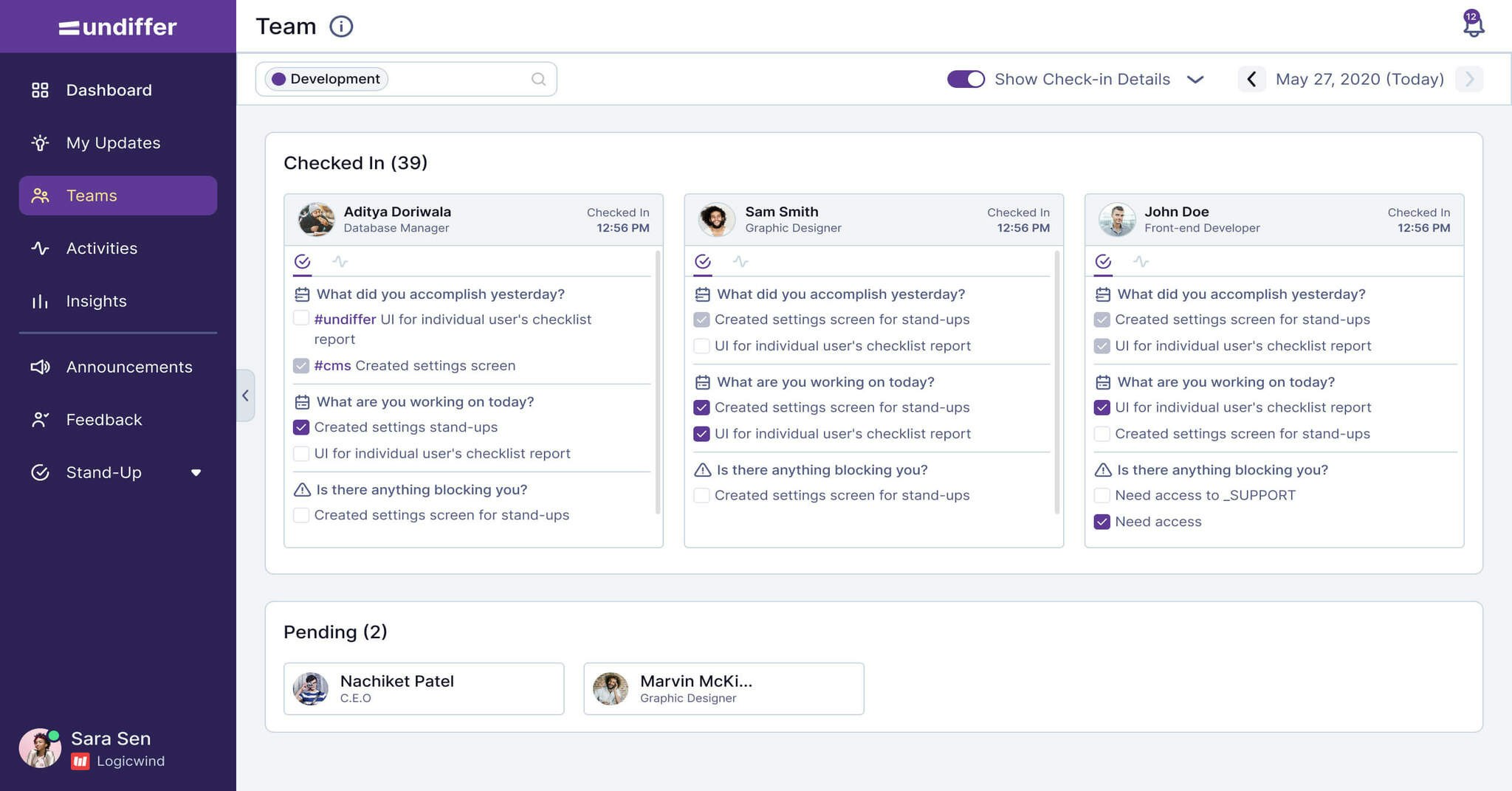Collapse the sidebar with the left chevron handle

[x=245, y=395]
